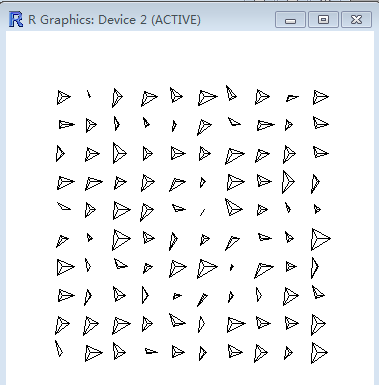Maximize the R Graphics Device 2 window
Viewport: 379px width, 385px height.
(x=323, y=20)
